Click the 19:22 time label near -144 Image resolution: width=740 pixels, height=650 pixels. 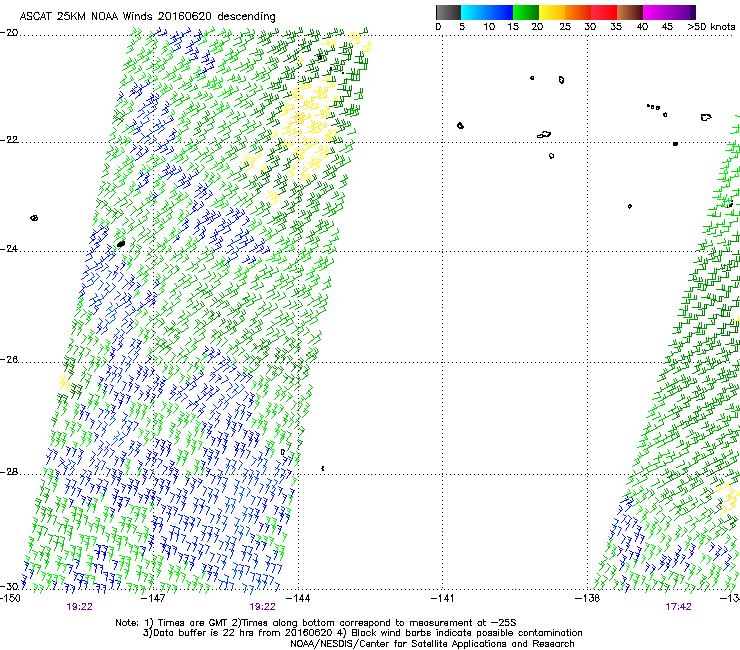coord(262,607)
